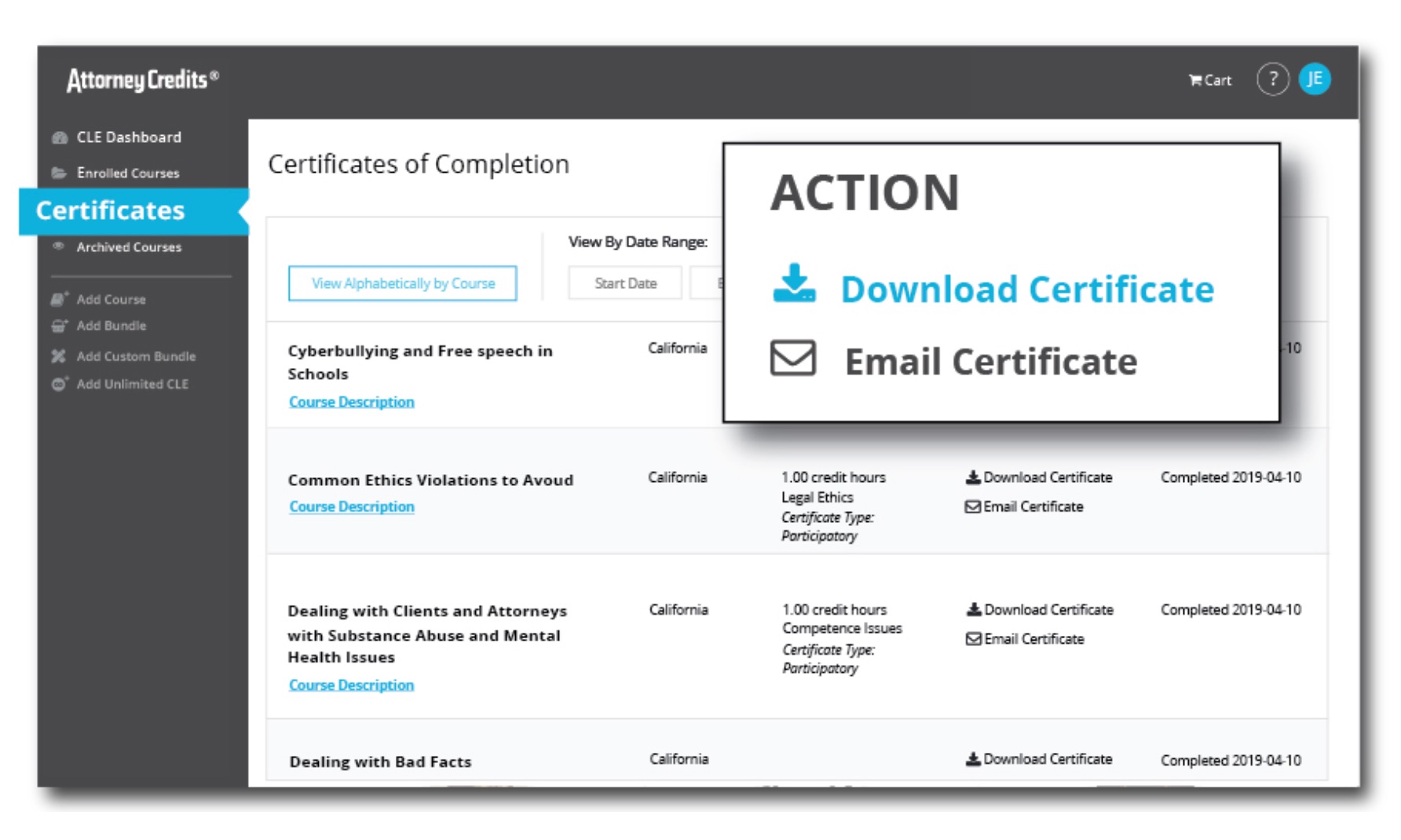Go to the CLE Dashboard

click(128, 137)
